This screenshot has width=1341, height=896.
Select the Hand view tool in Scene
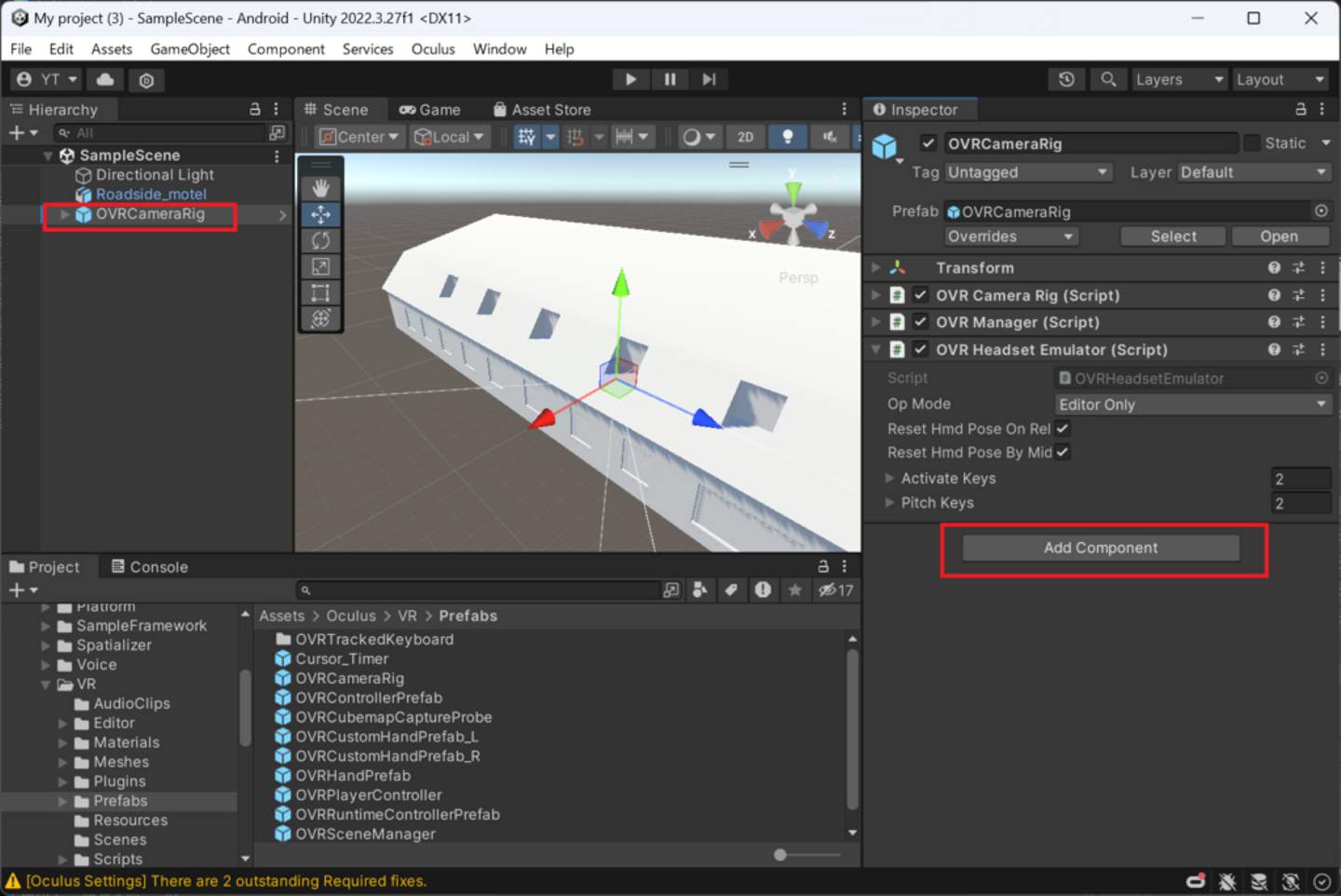pyautogui.click(x=320, y=188)
